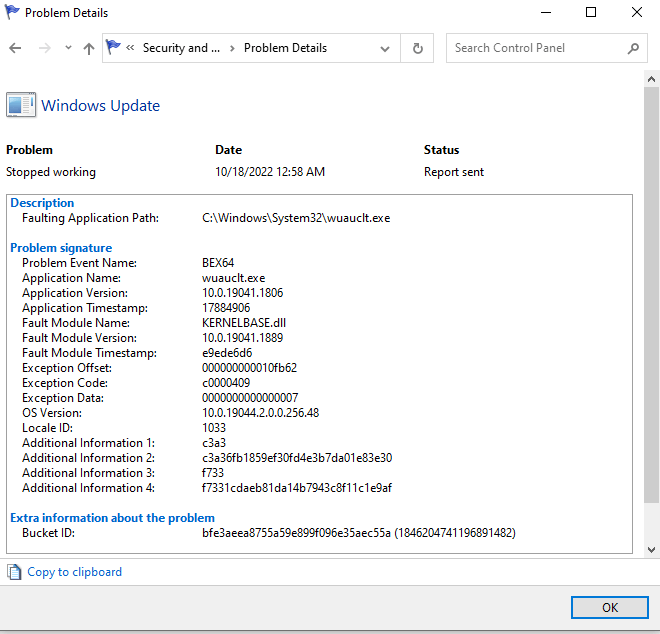Screen dimensions: 660x634
Task: Maximize the Problem Details window
Action: click(x=591, y=13)
